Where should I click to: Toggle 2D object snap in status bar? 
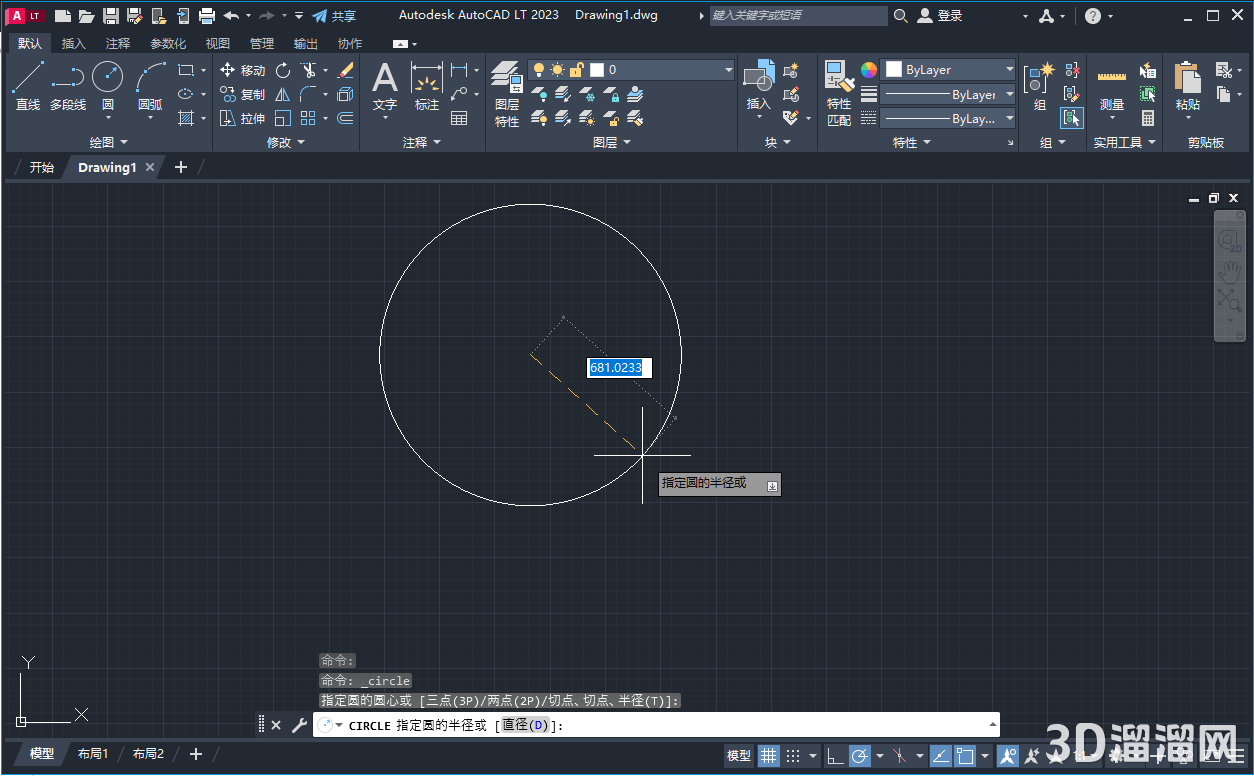tap(965, 755)
